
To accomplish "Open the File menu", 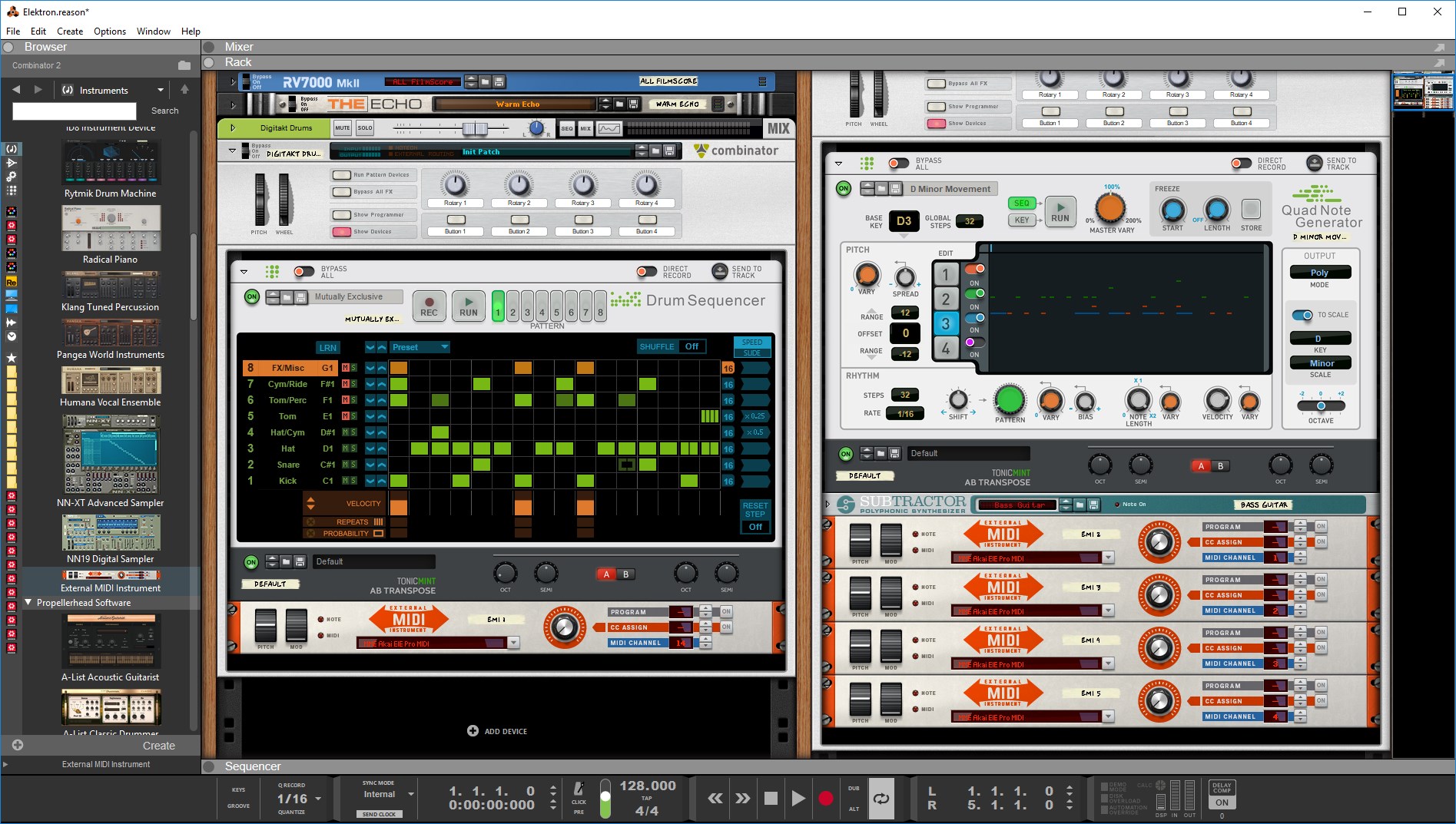I will (x=13, y=31).
